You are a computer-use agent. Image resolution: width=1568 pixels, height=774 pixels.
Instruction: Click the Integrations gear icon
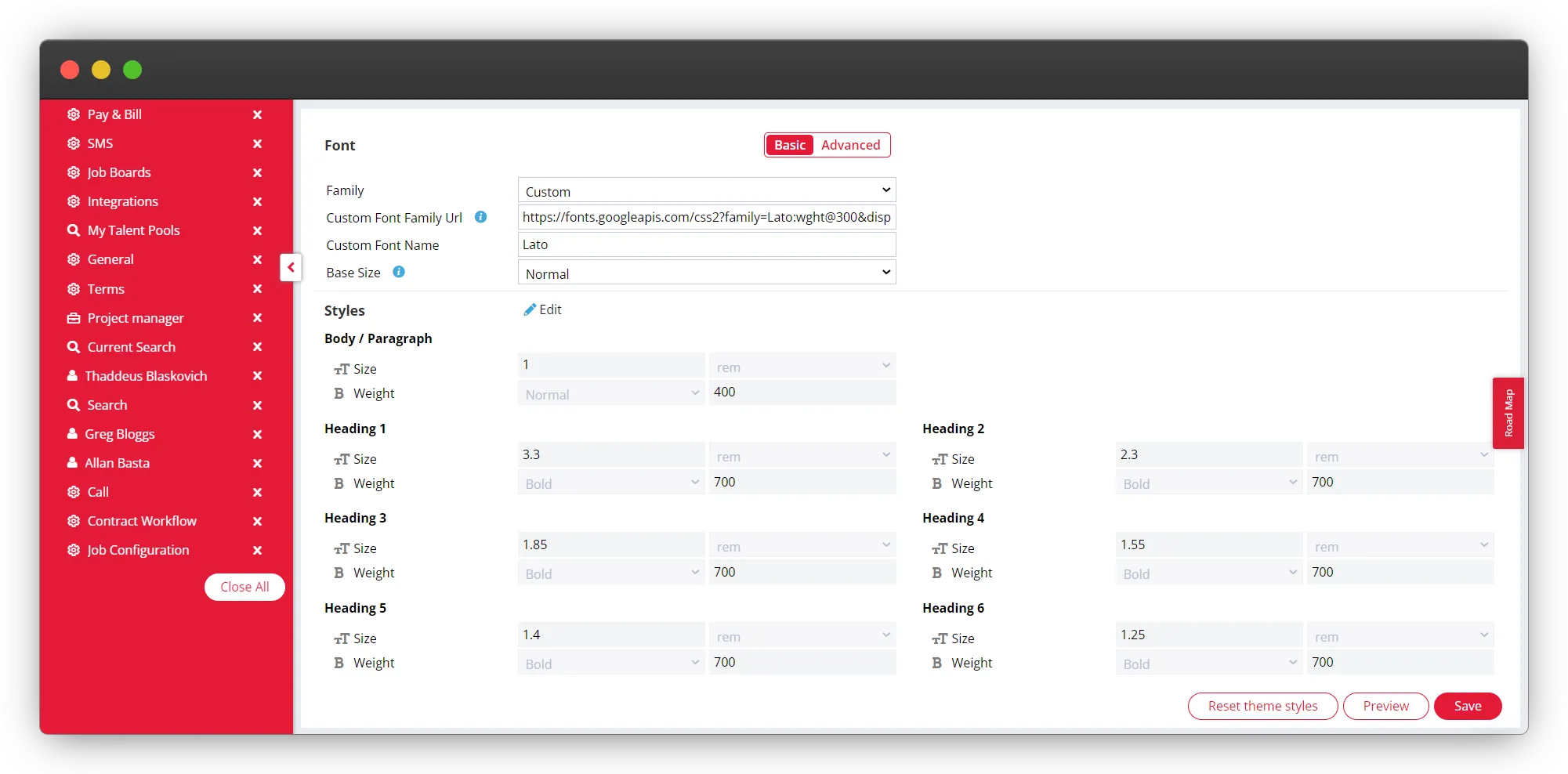74,201
